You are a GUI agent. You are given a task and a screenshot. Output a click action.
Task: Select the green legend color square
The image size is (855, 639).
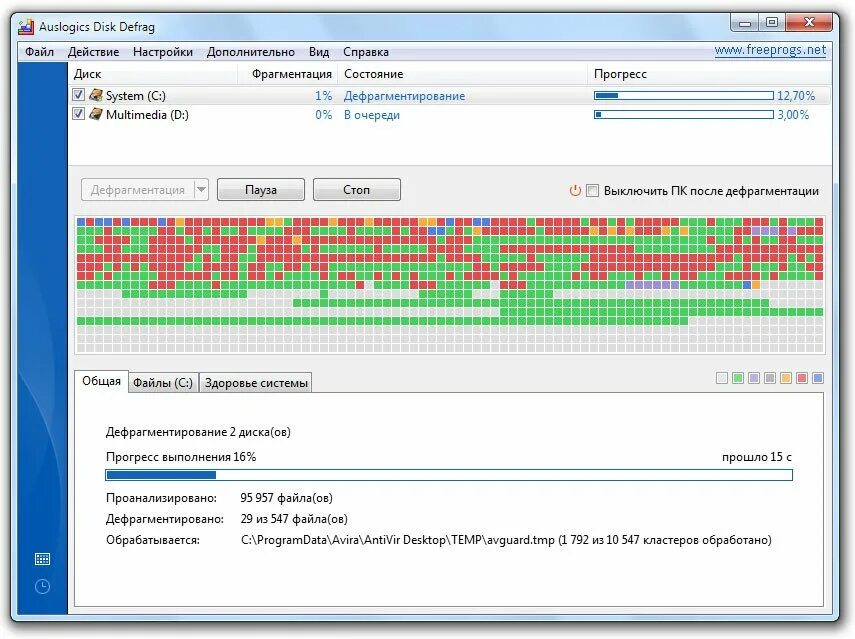click(x=738, y=378)
